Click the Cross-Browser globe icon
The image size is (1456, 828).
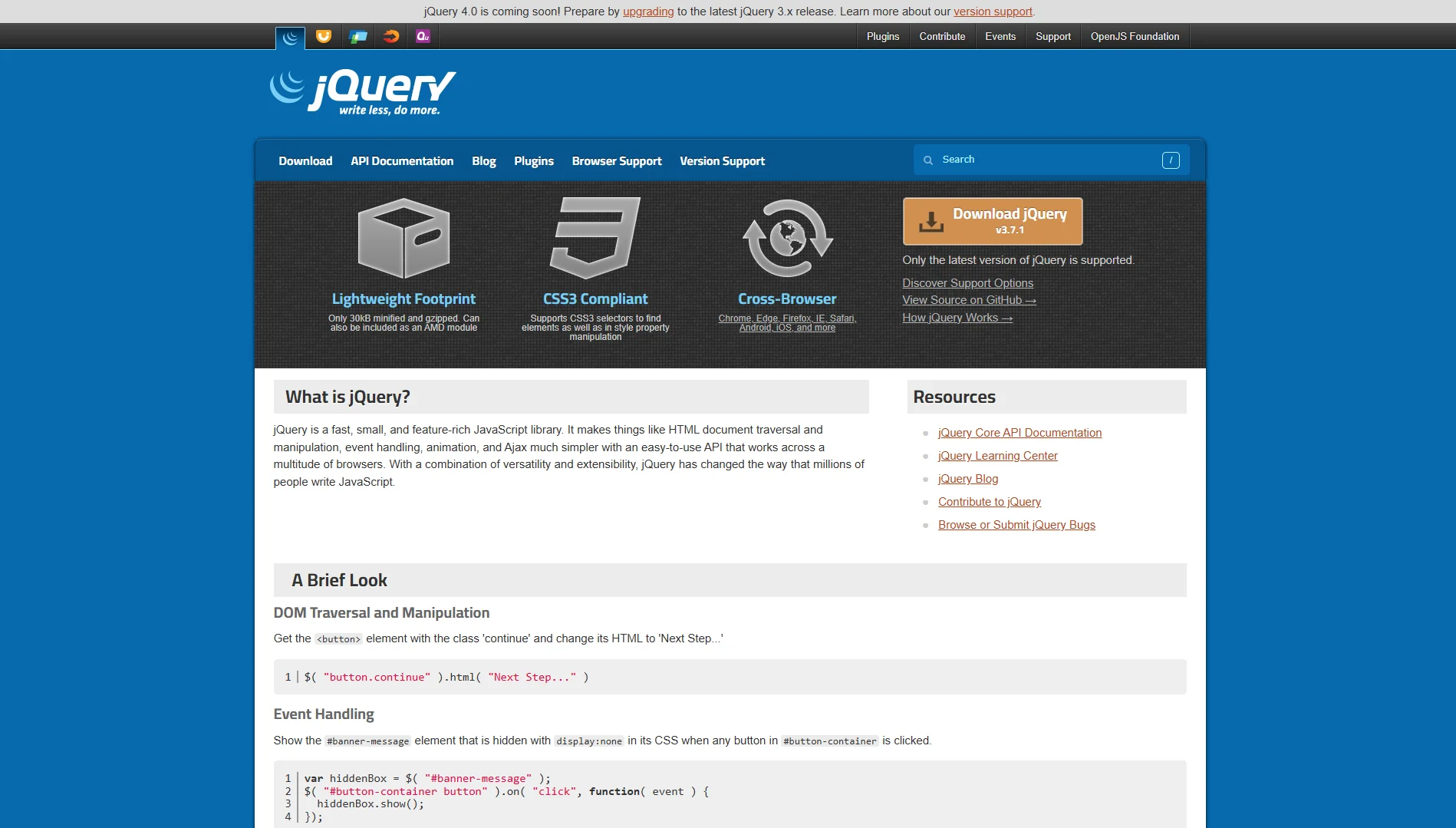[x=787, y=238]
